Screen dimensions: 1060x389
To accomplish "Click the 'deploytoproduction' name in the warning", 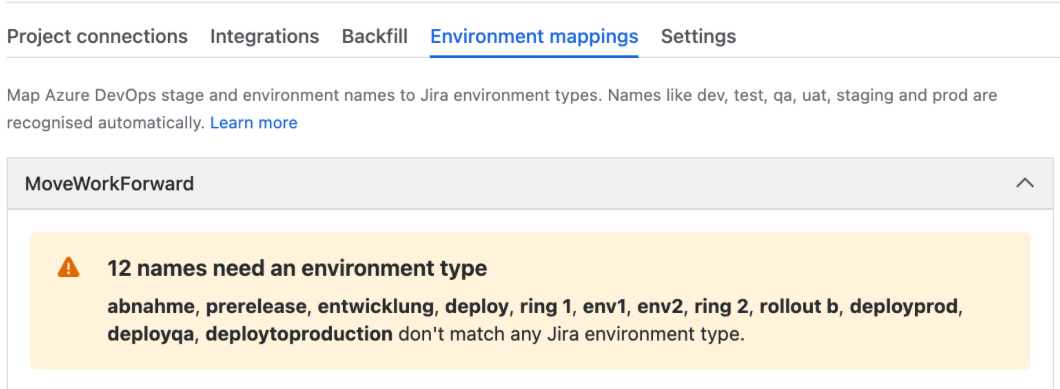I will click(x=299, y=334).
